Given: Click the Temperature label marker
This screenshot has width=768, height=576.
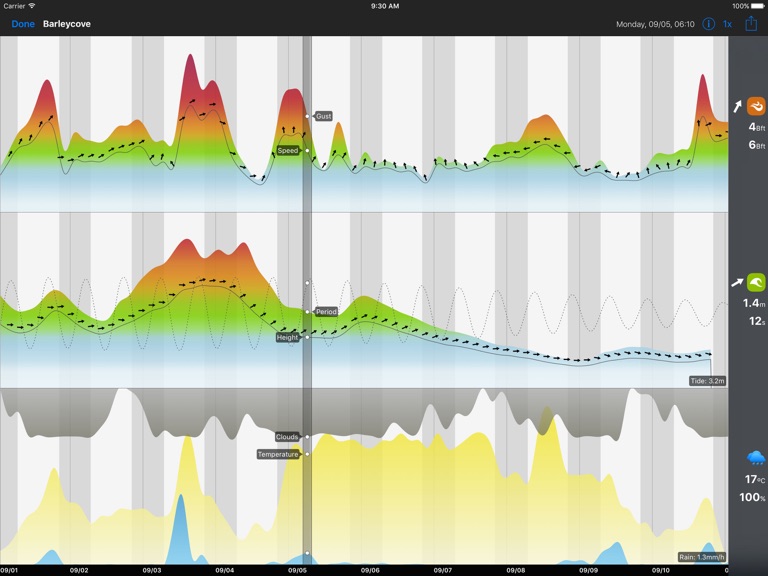Looking at the screenshot, I should point(278,454).
